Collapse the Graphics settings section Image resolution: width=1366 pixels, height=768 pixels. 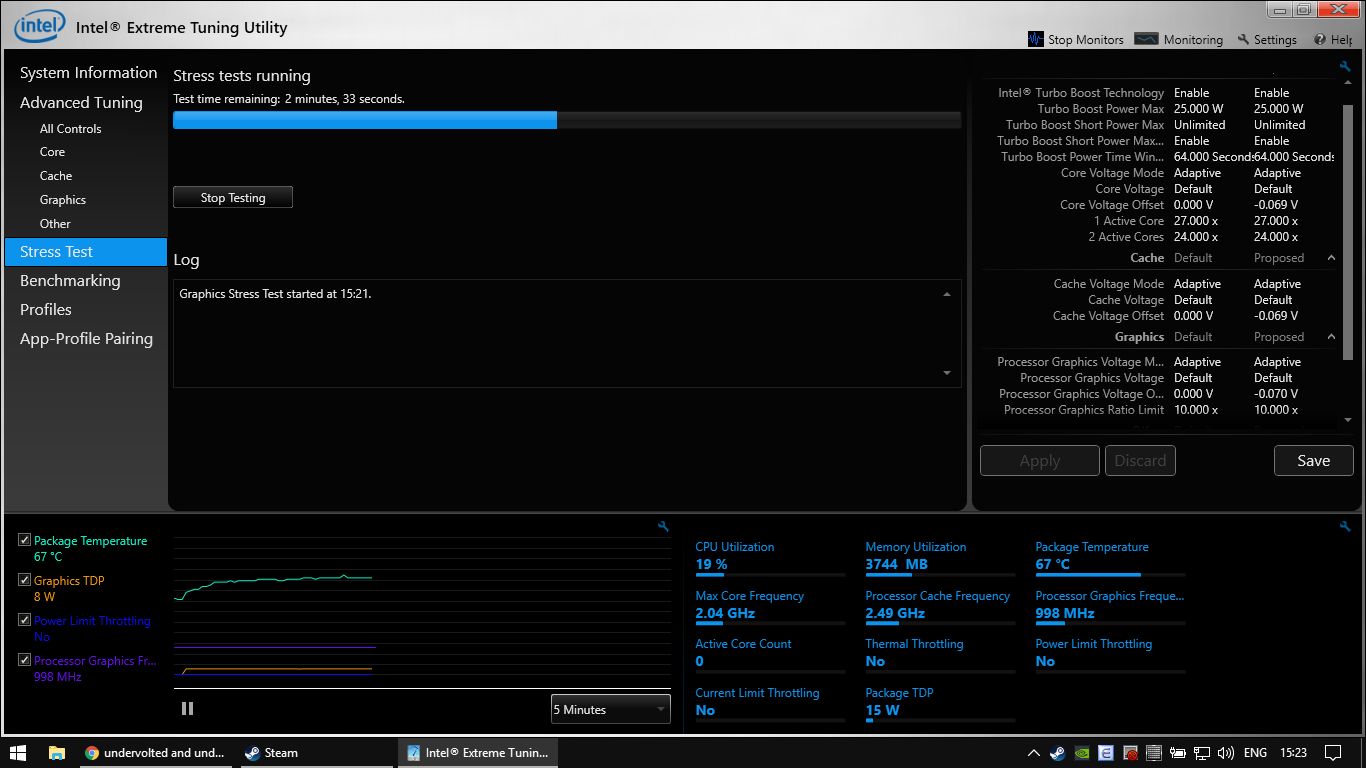tap(1331, 337)
